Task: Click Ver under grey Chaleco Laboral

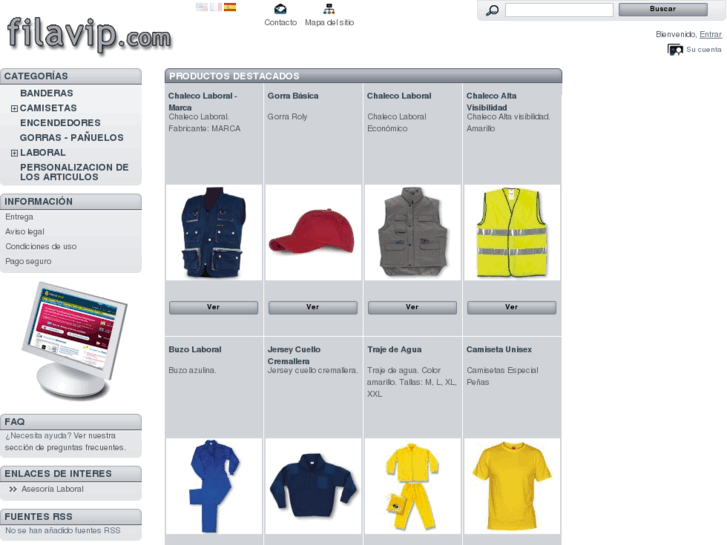Action: [x=412, y=308]
